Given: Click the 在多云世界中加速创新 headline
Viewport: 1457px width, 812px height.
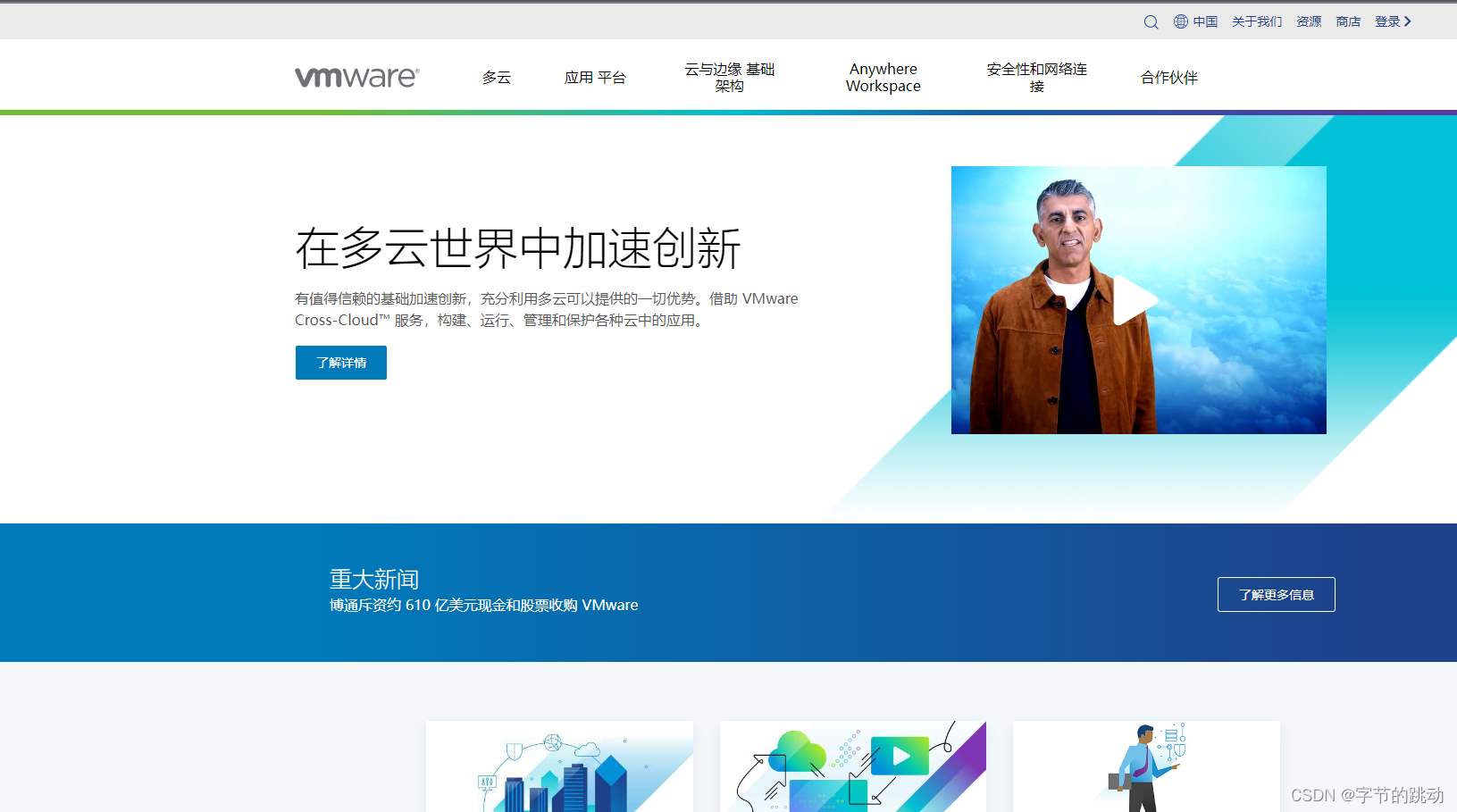Looking at the screenshot, I should click(518, 248).
